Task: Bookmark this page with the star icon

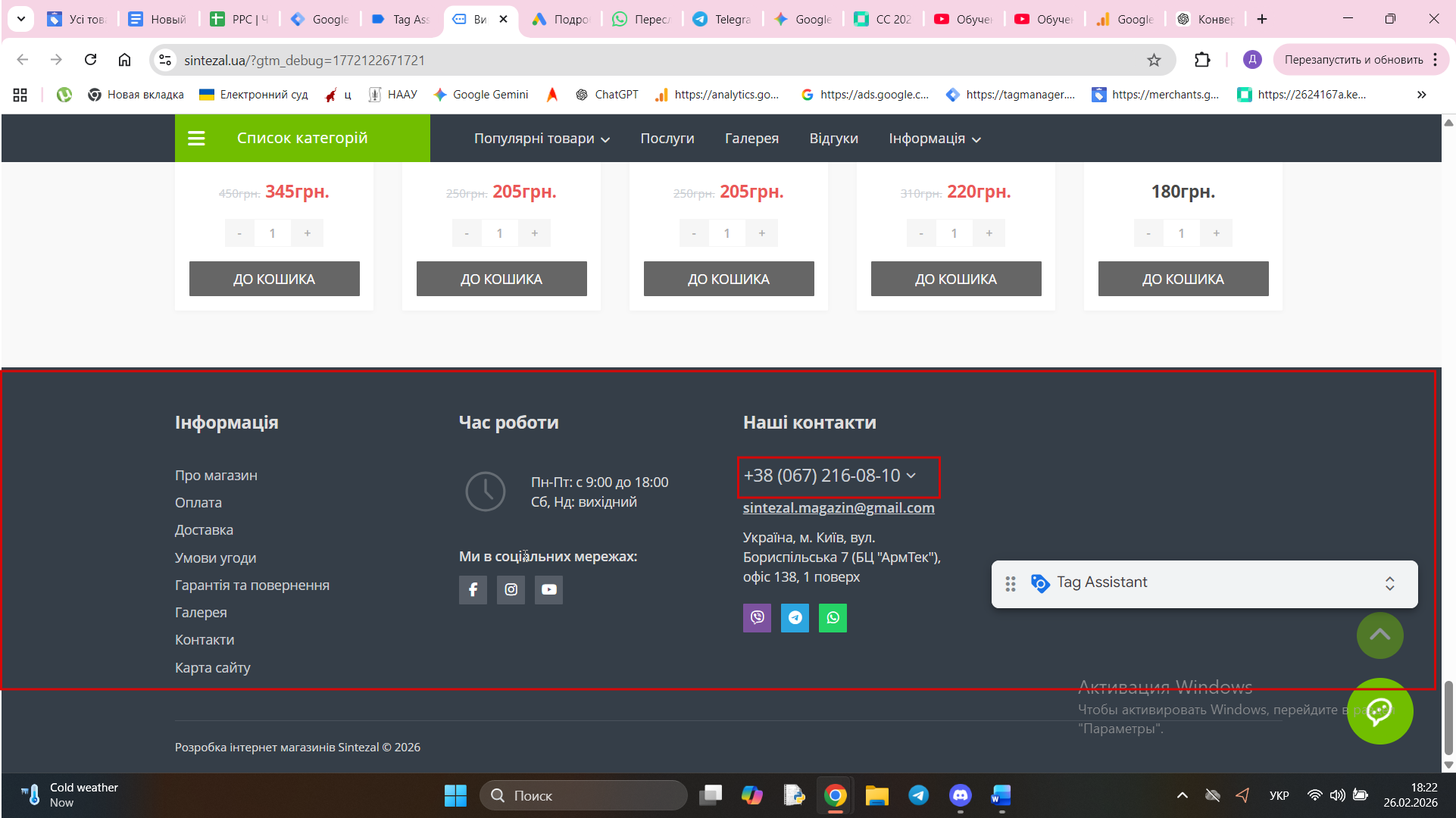Action: click(x=1154, y=60)
